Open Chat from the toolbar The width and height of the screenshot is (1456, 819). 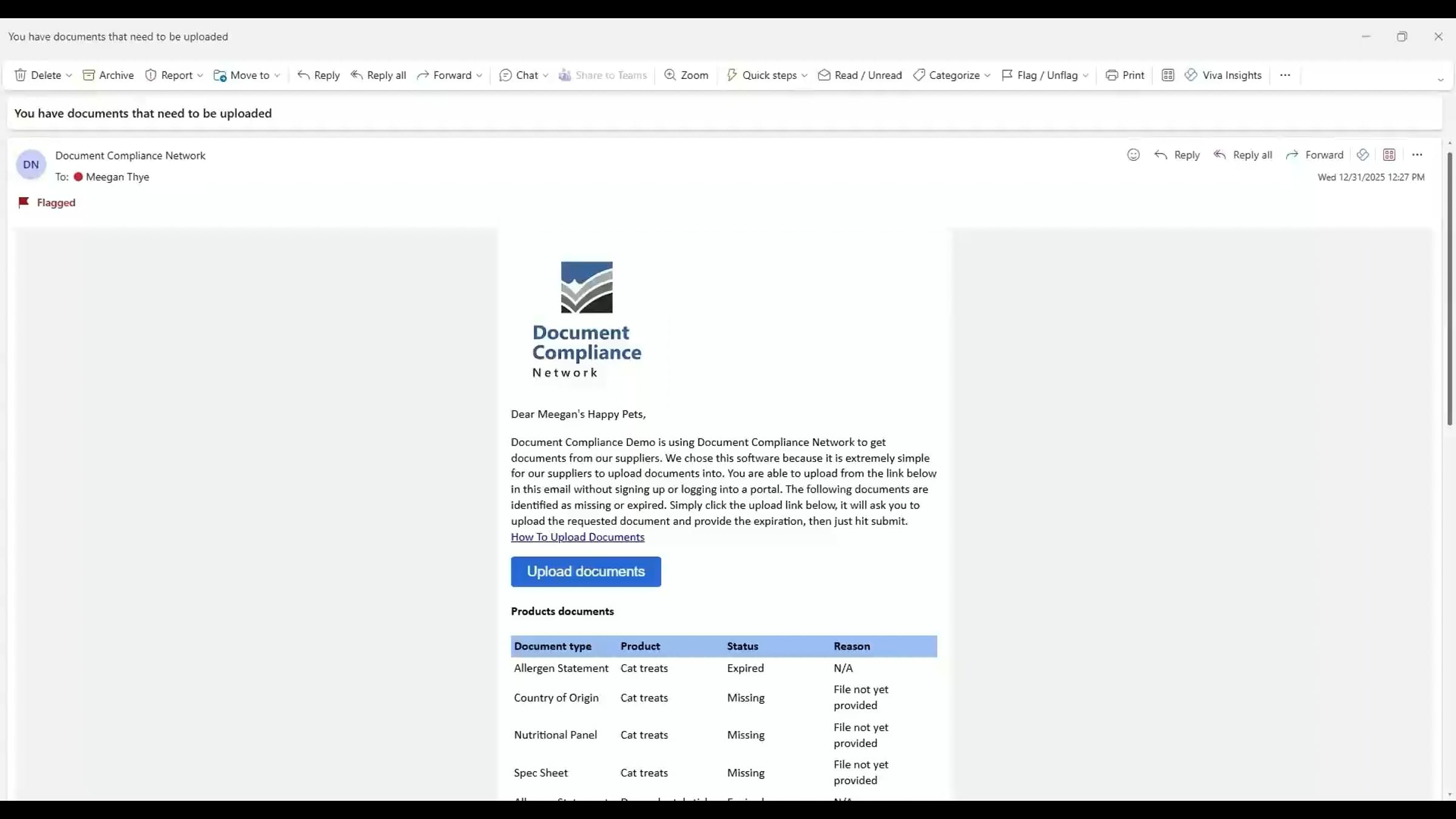519,75
